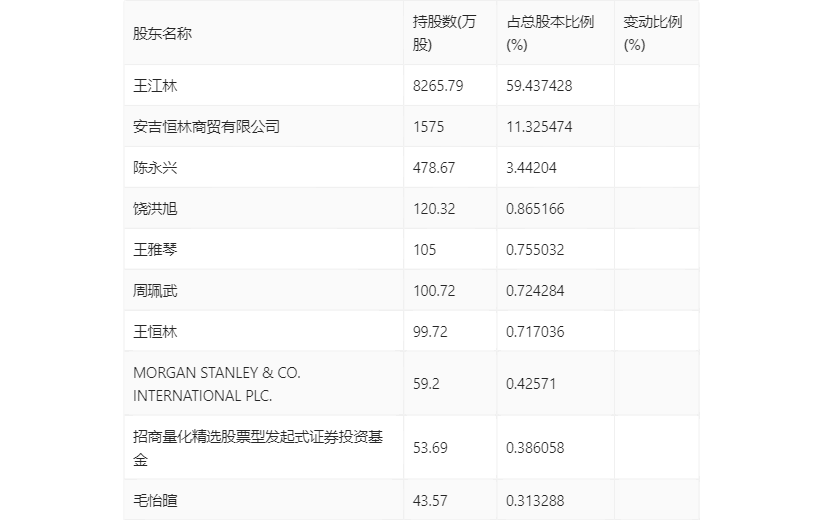Select shareholder 周珮武
The width and height of the screenshot is (823, 520).
[x=155, y=291]
